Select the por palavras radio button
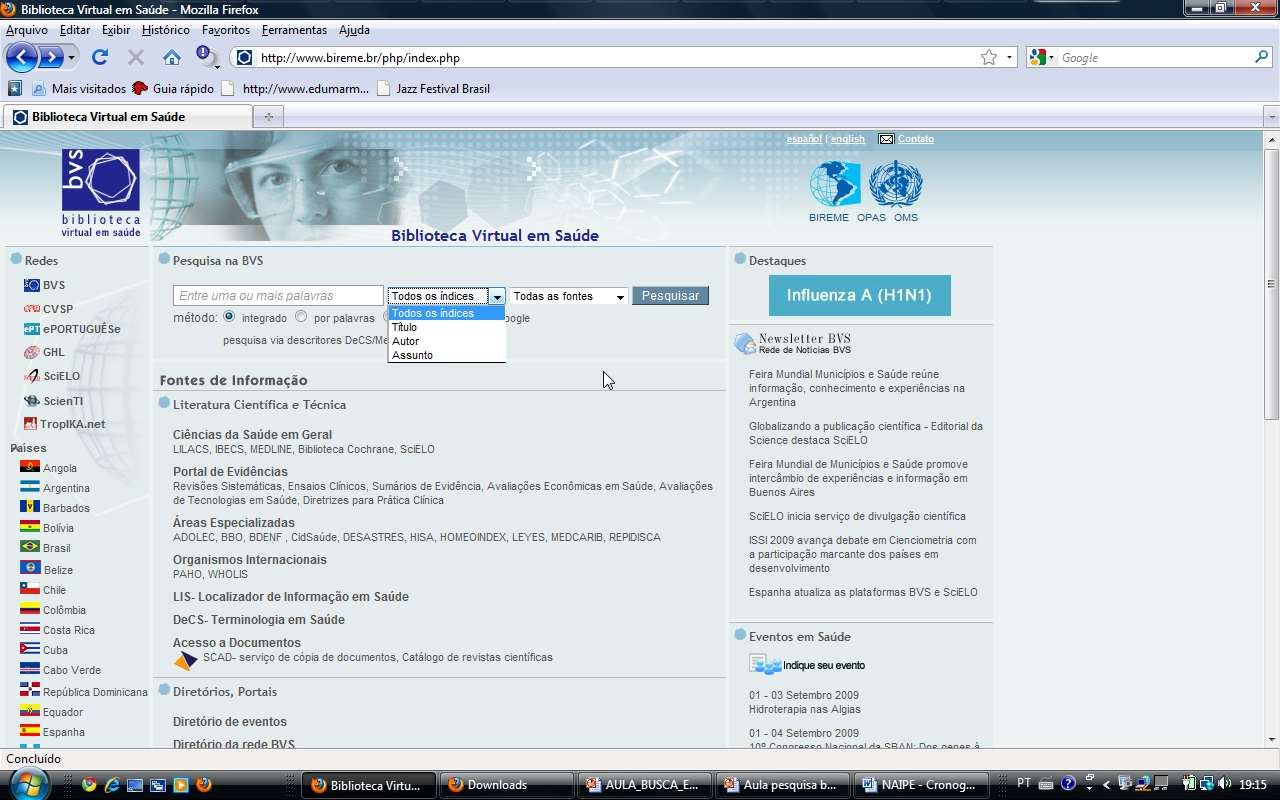 coord(301,317)
